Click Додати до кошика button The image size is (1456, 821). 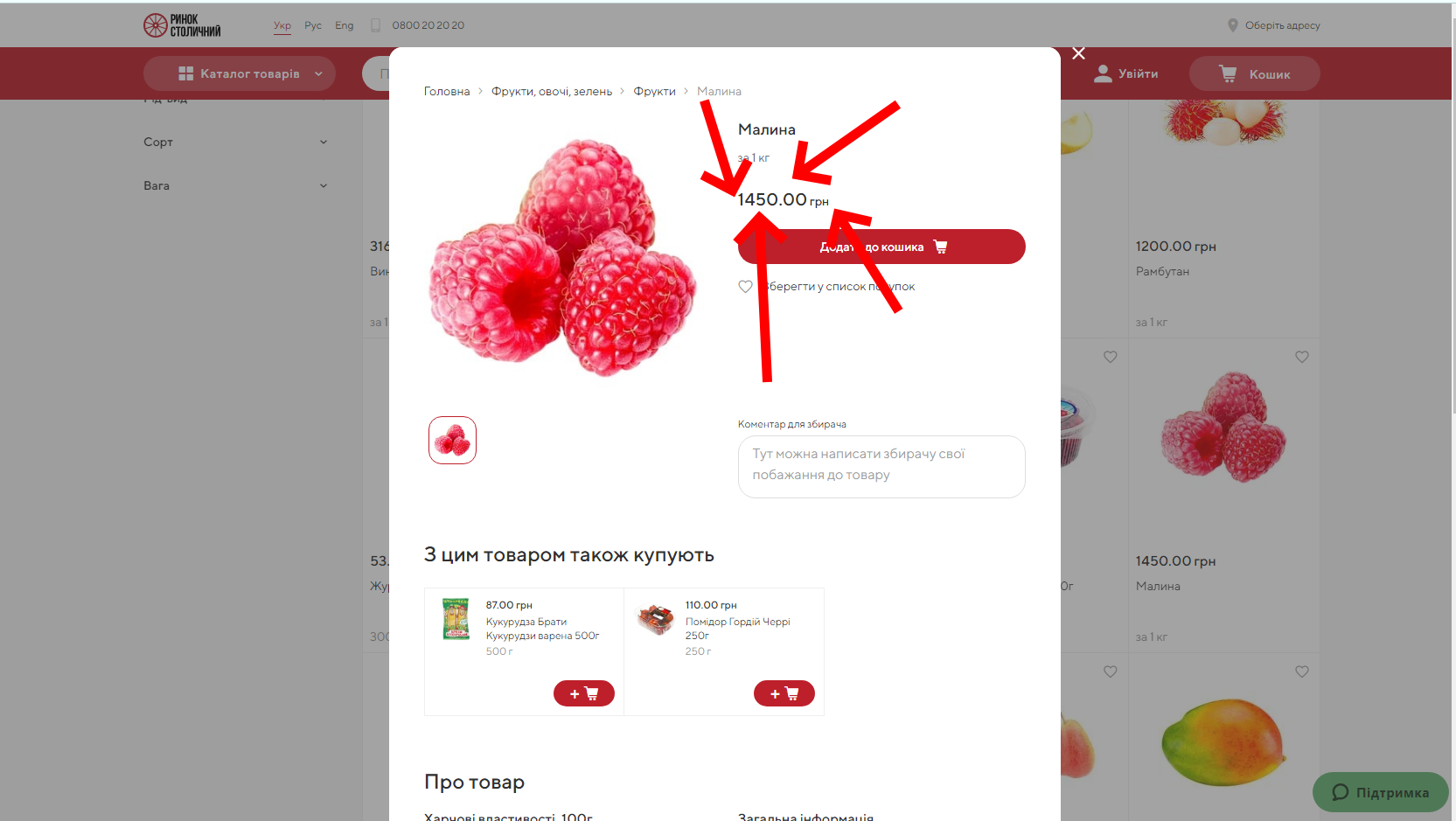click(881, 247)
